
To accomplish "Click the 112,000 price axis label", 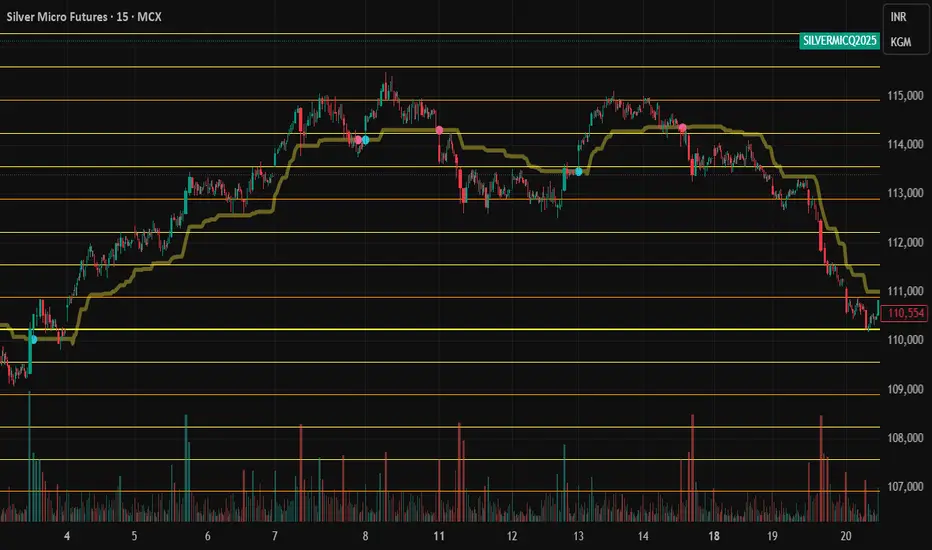I will [x=905, y=243].
